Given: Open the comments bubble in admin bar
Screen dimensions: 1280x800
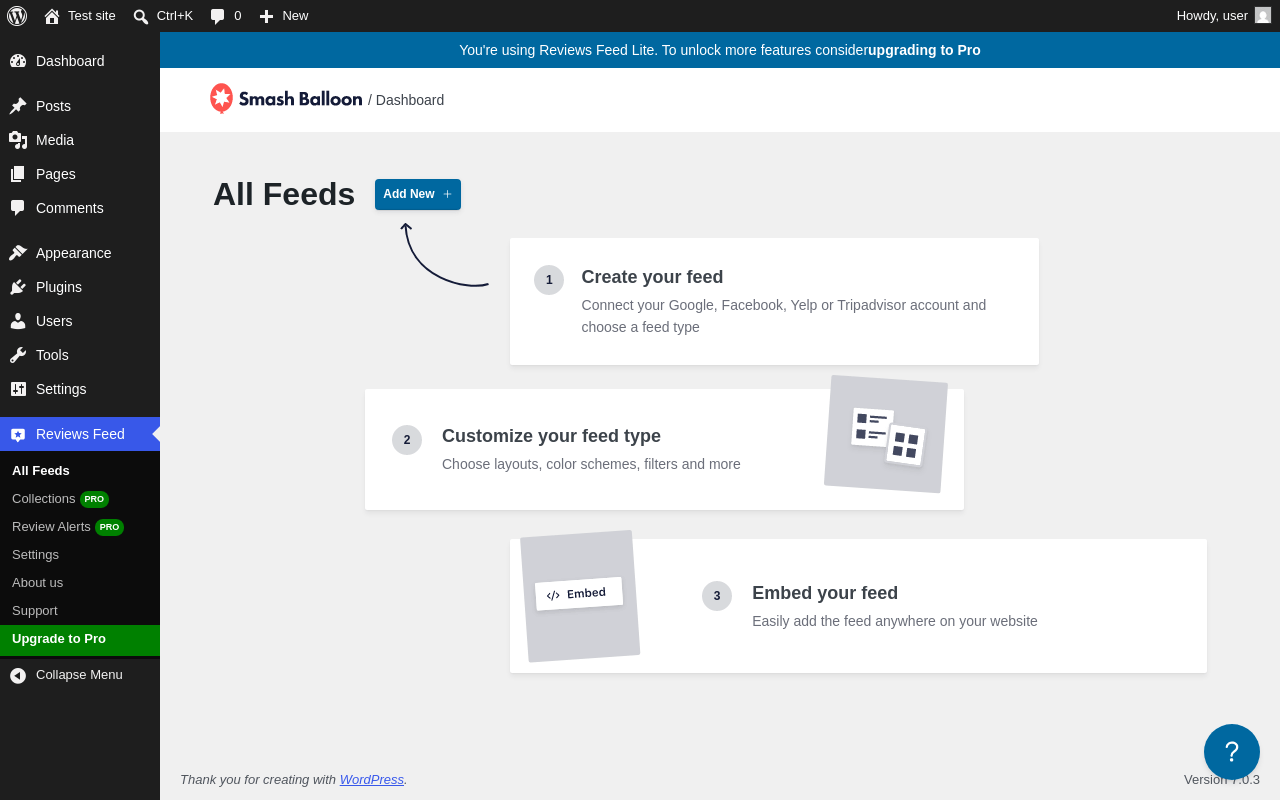Looking at the screenshot, I should tap(217, 16).
